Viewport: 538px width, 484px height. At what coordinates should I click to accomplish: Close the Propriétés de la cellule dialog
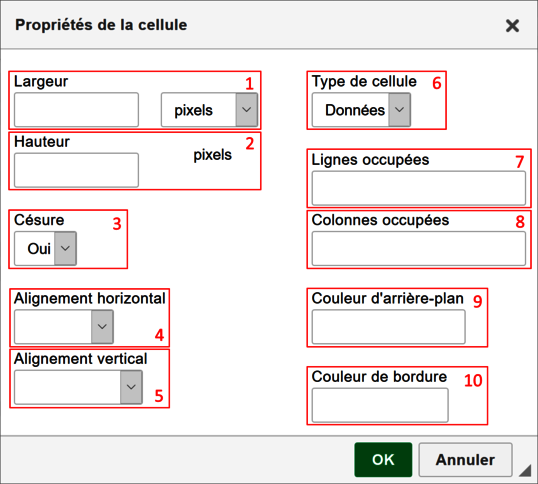(x=512, y=26)
